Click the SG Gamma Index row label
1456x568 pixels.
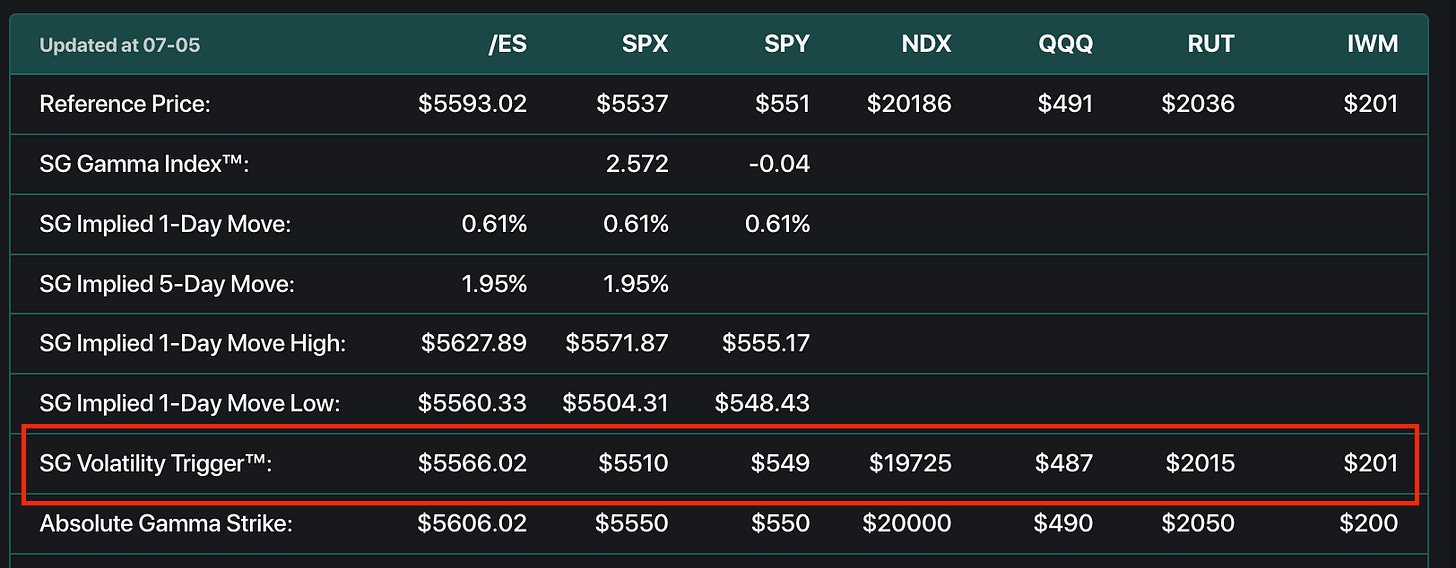coord(143,164)
